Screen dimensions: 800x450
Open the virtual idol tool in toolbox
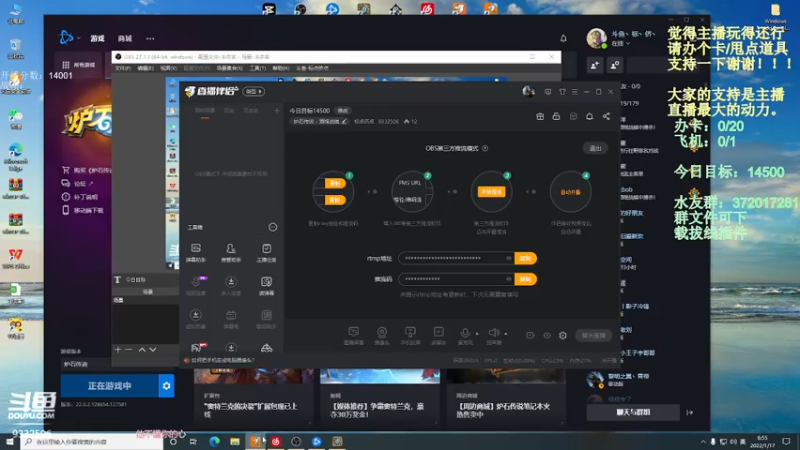[196, 319]
